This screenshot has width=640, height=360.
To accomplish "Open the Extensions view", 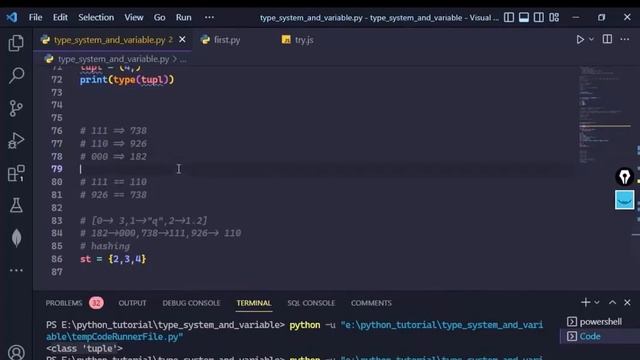I will pyautogui.click(x=16, y=173).
